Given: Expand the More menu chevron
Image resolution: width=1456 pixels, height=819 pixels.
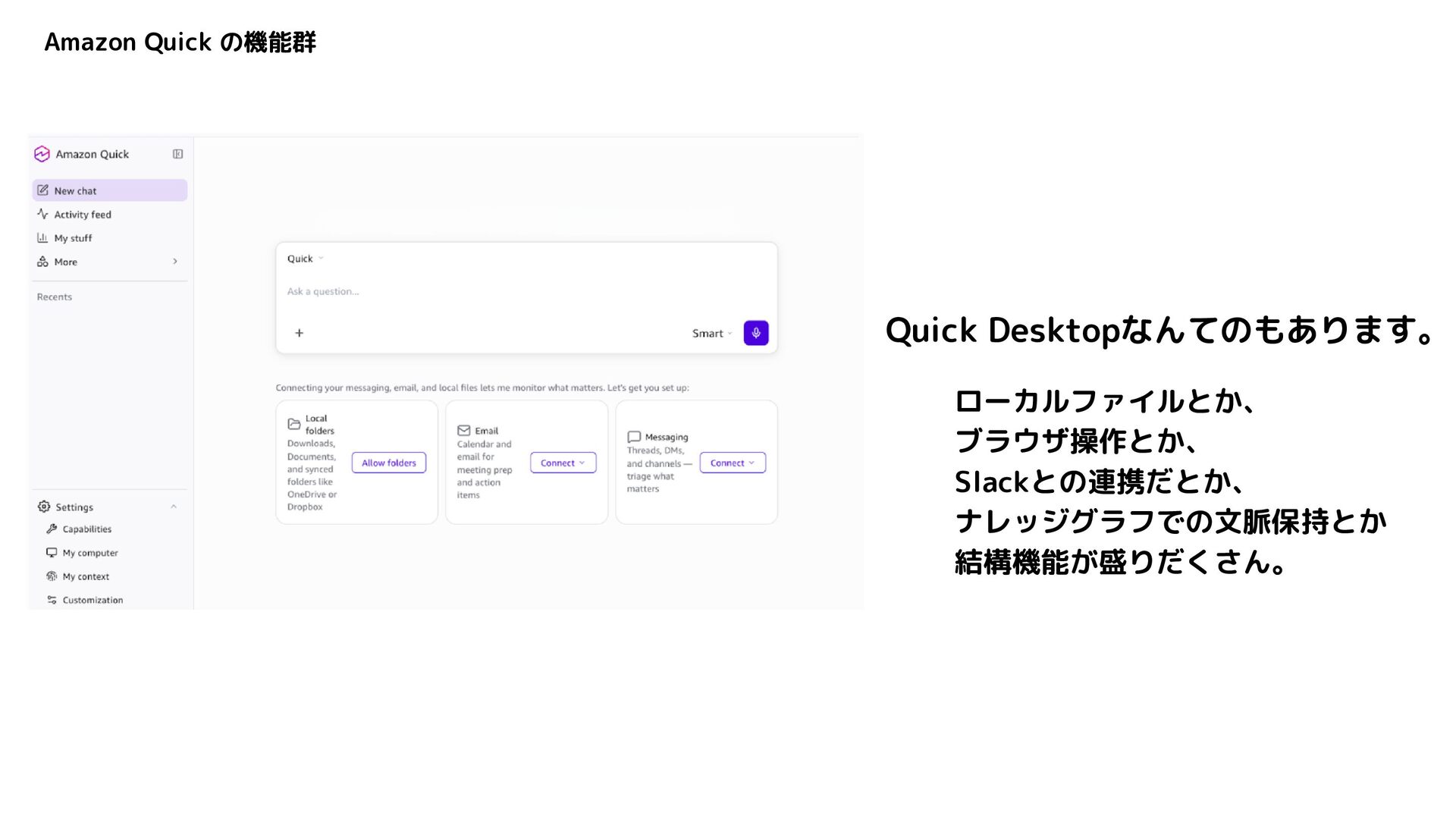Looking at the screenshot, I should (x=175, y=262).
